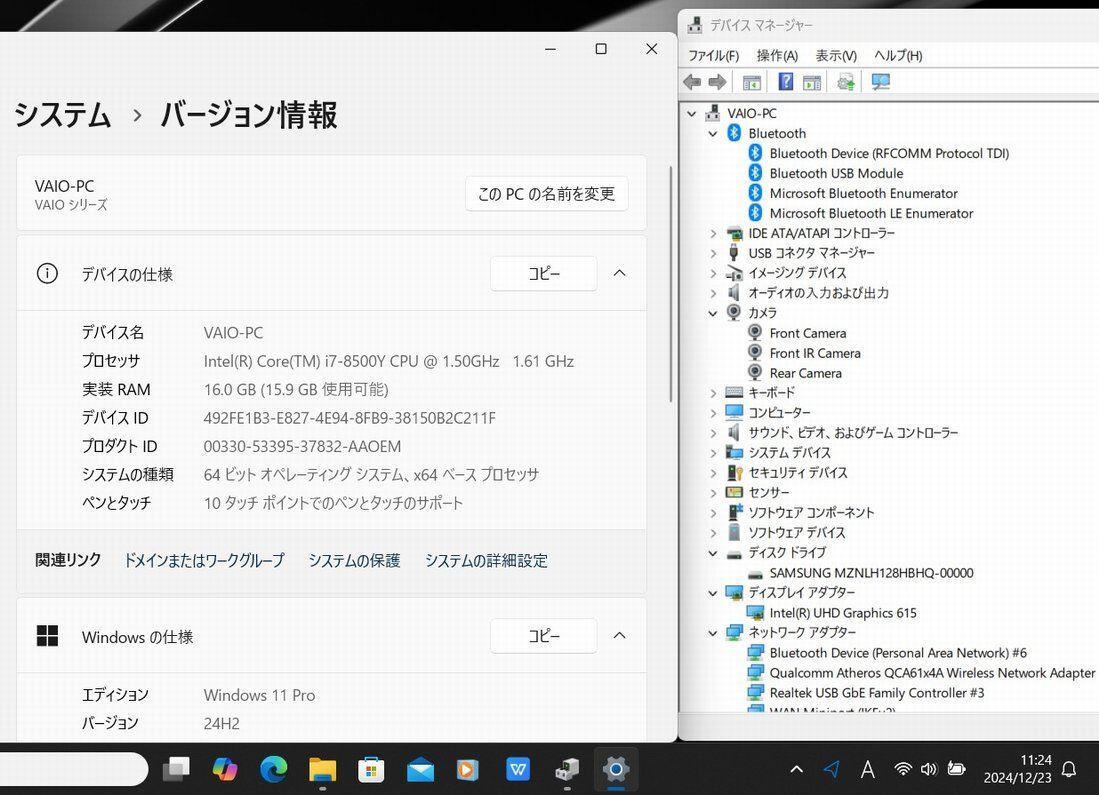Select SAMSUNG MZNLH128HBHQ-00000 disk drive
Viewport: 1099px width, 795px height.
coord(871,573)
